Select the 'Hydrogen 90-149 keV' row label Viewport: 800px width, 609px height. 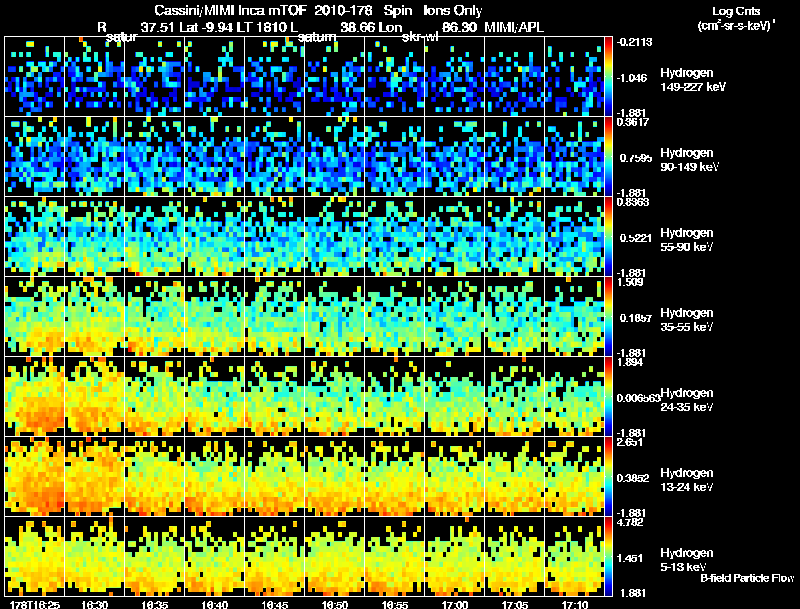tap(689, 160)
